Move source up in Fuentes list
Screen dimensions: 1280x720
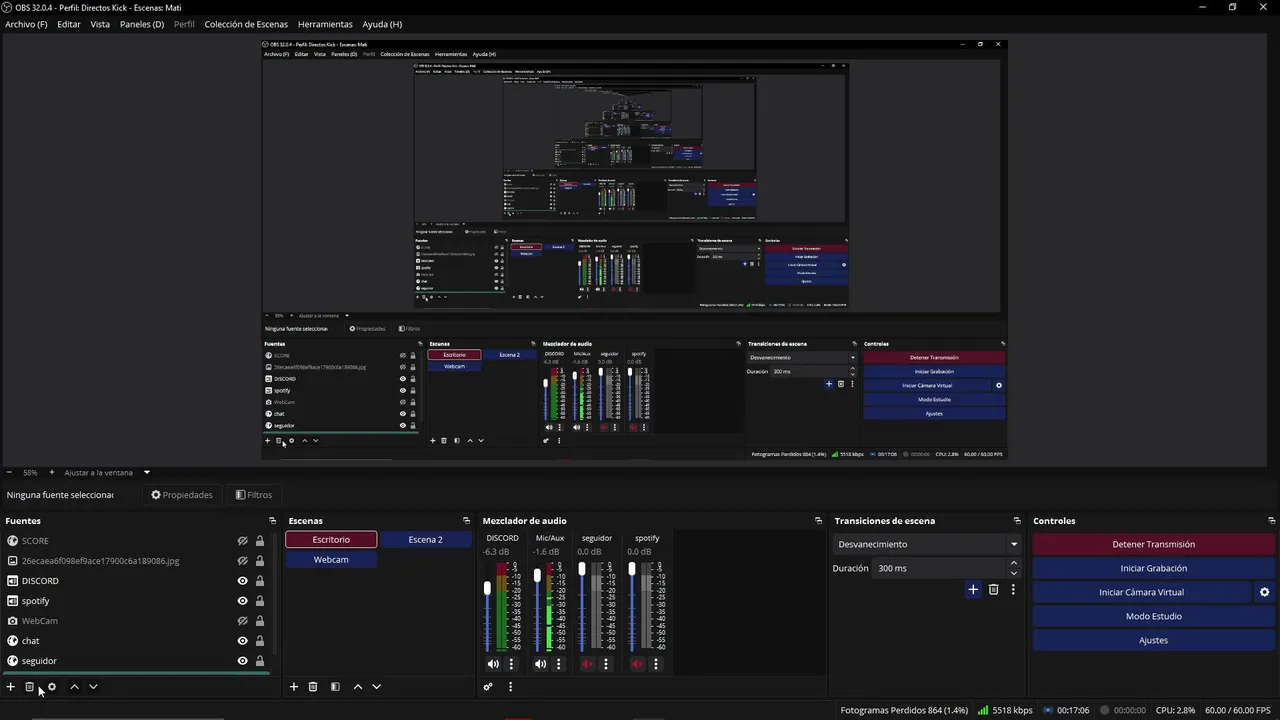pyautogui.click(x=74, y=687)
